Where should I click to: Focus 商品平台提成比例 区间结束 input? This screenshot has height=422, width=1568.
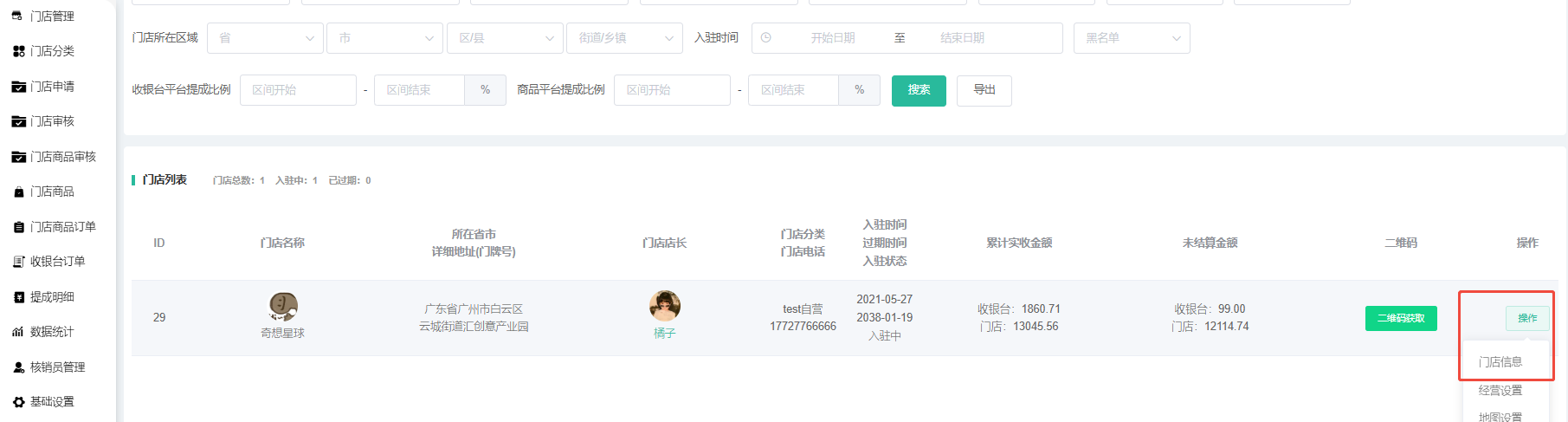click(x=794, y=90)
